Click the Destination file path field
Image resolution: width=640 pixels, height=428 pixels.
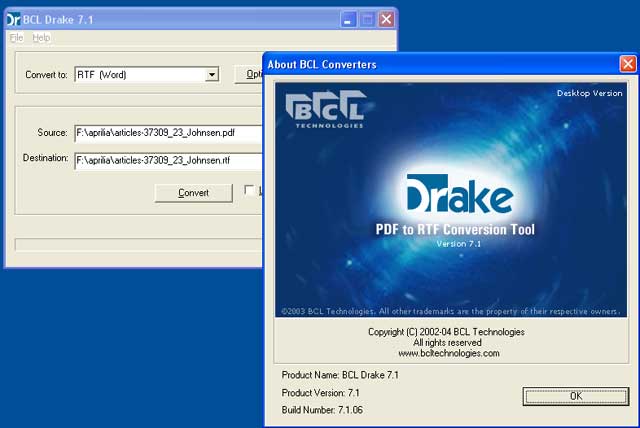(169, 161)
